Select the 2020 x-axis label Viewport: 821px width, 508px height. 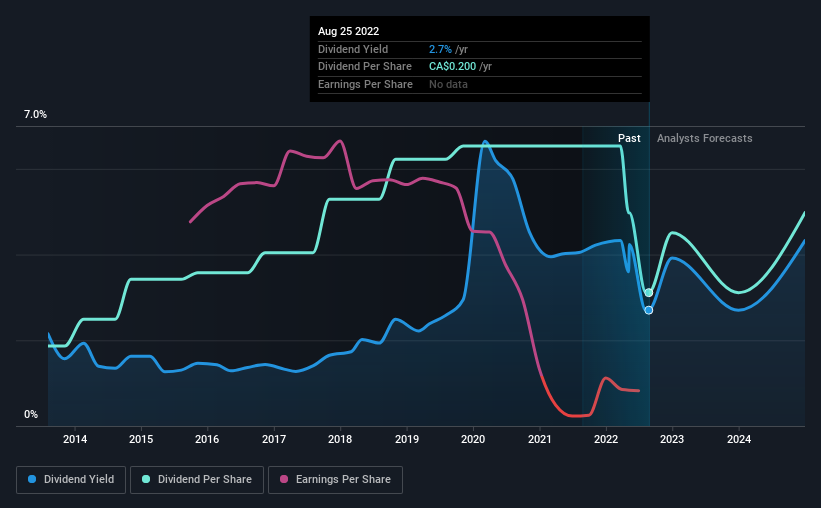[x=473, y=439]
